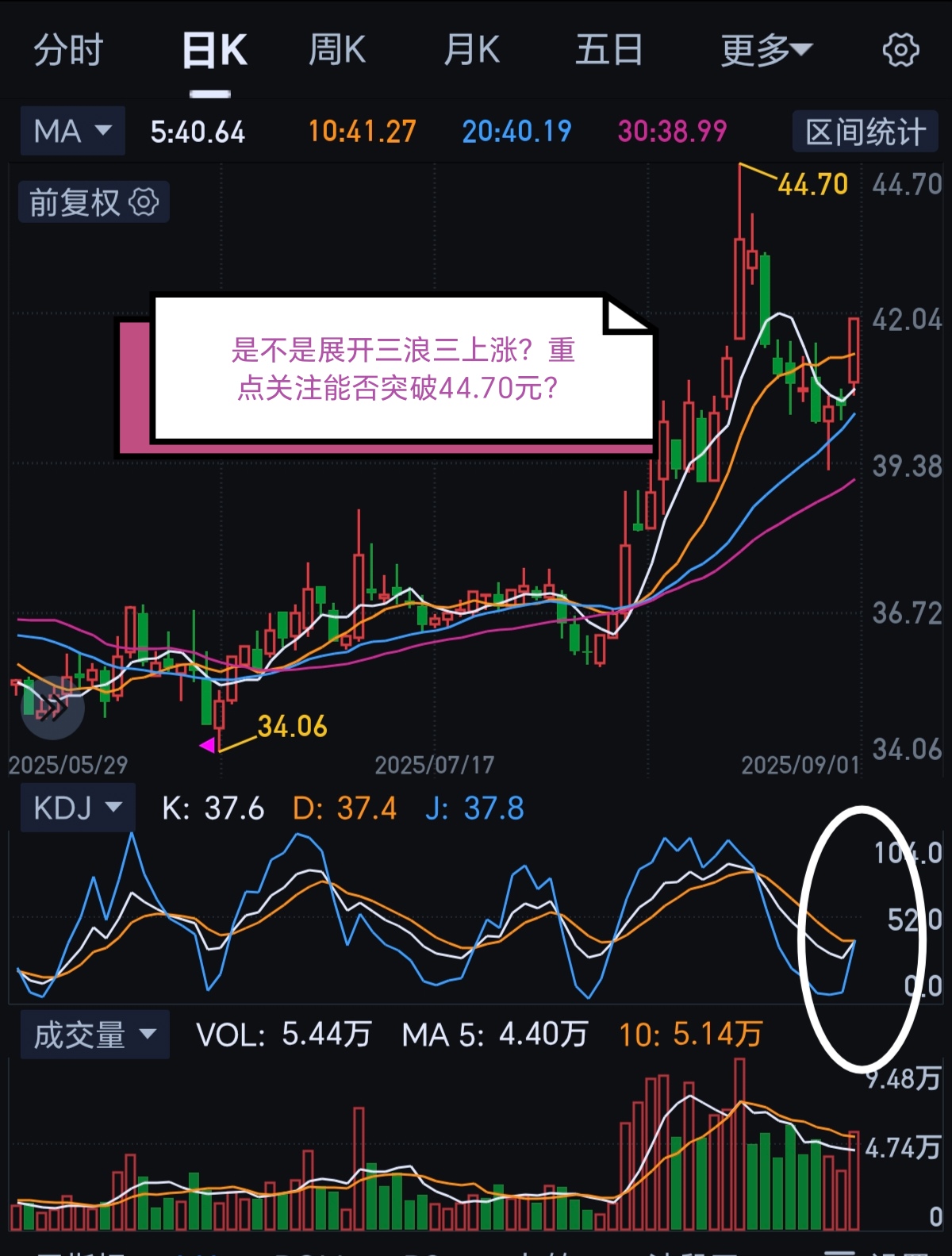Screen dimensions: 952x1256
Task: Click the annotation note about 44.70元
Action: tap(403, 369)
